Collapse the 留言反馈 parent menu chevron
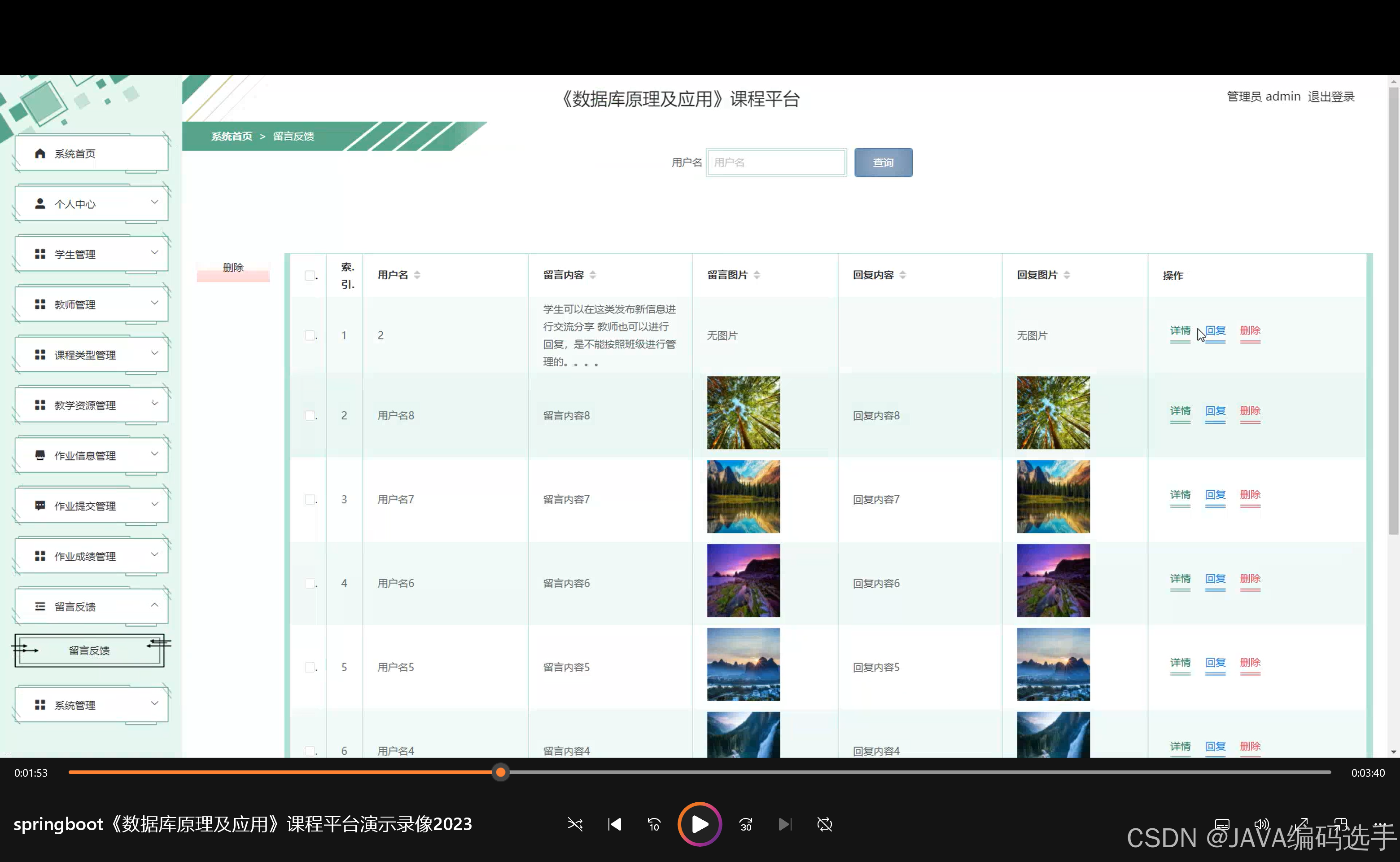This screenshot has width=1400, height=862. click(x=154, y=605)
